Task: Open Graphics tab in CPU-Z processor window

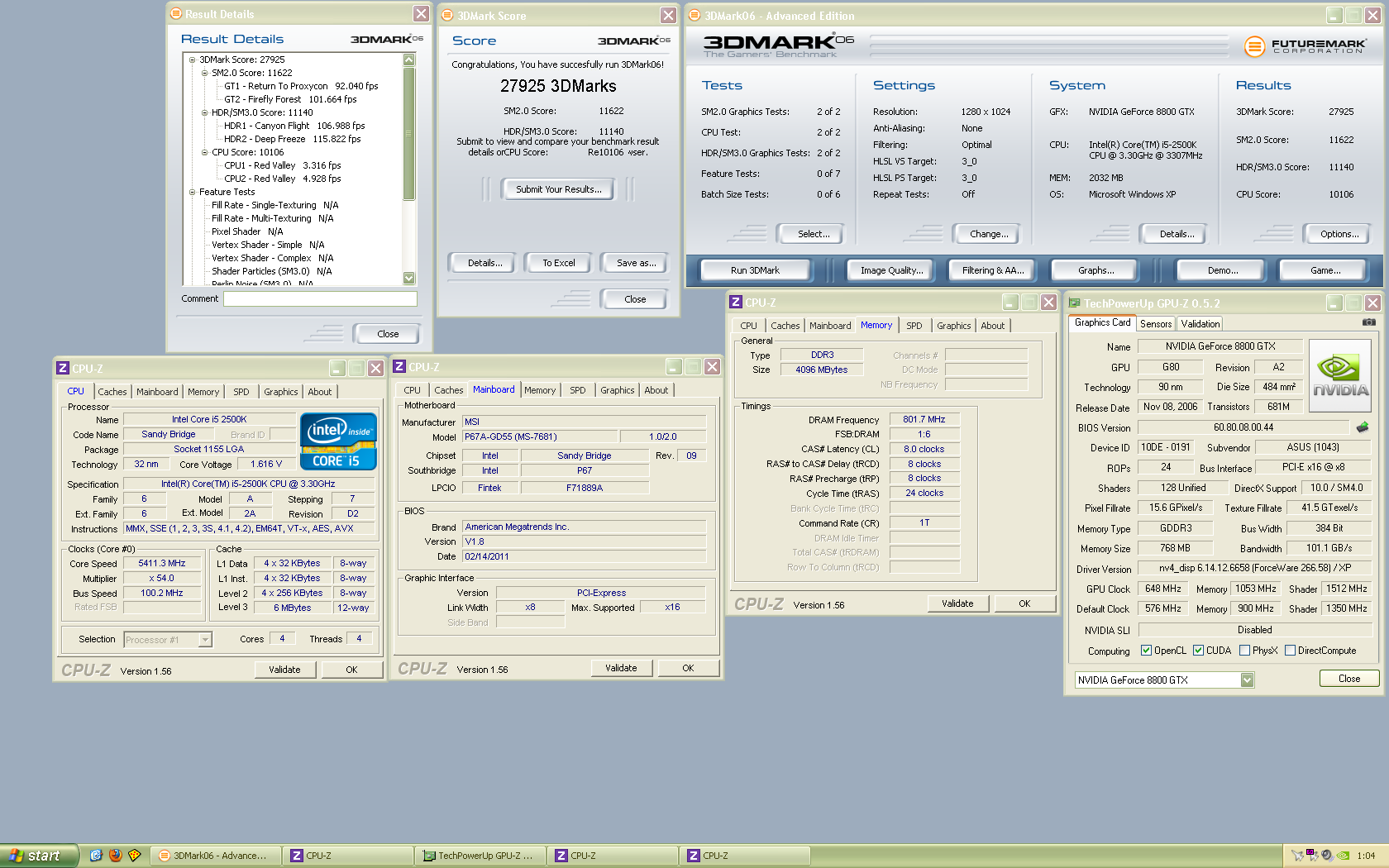Action: (280, 392)
